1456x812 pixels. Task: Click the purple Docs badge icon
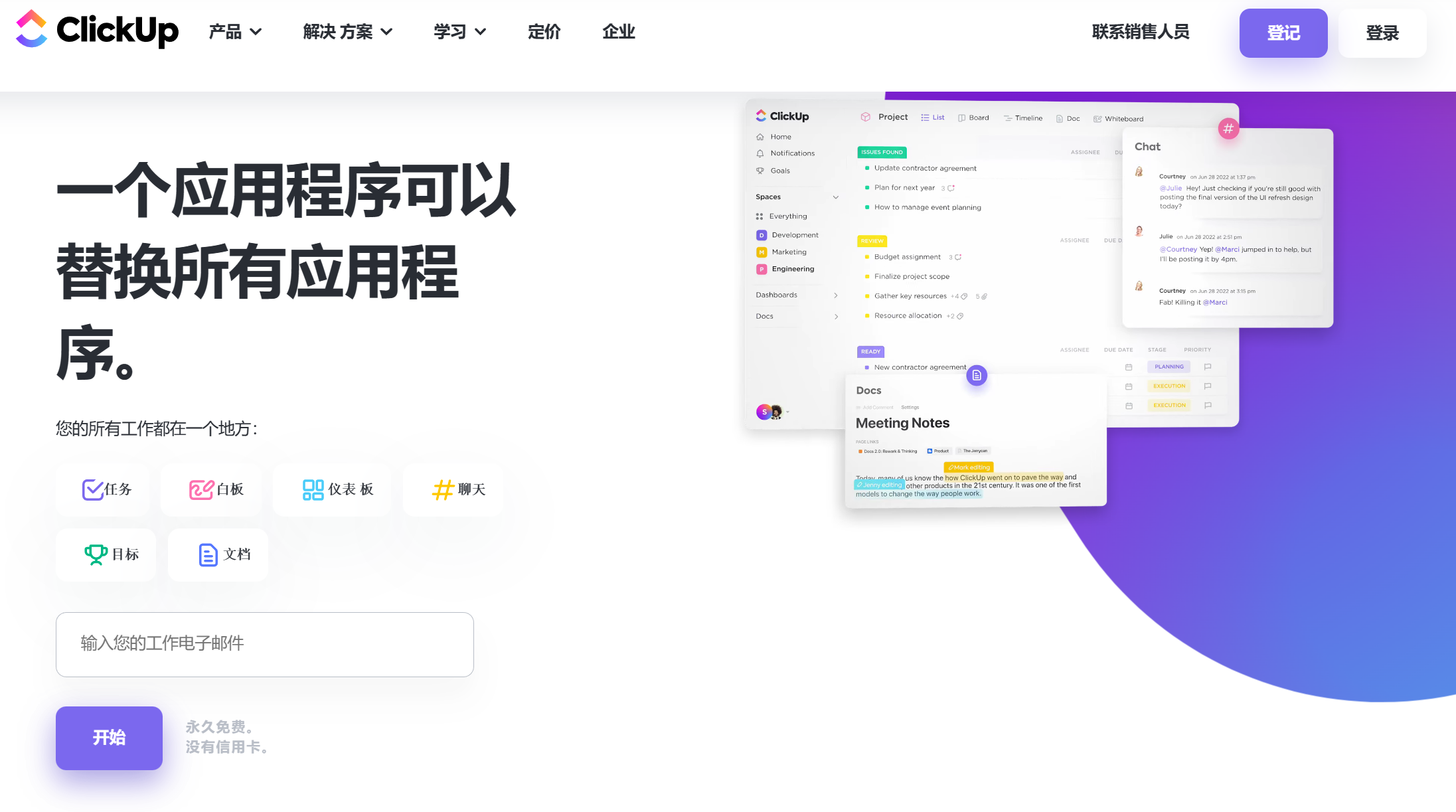click(977, 376)
